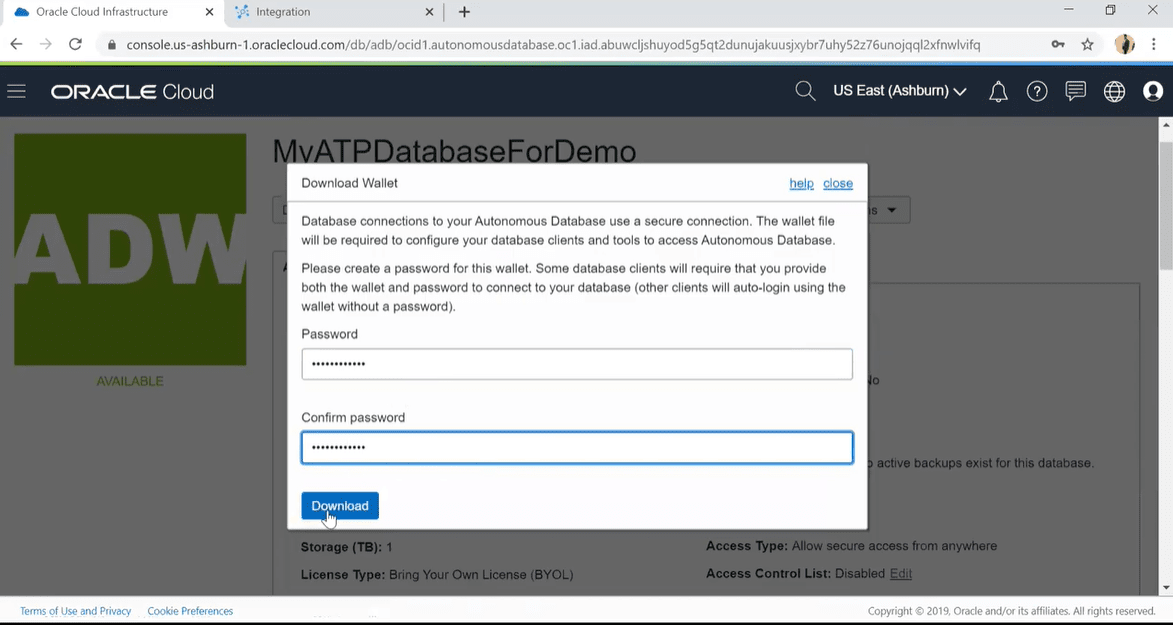
Task: Click the AVAILABLE status text
Action: (x=130, y=382)
